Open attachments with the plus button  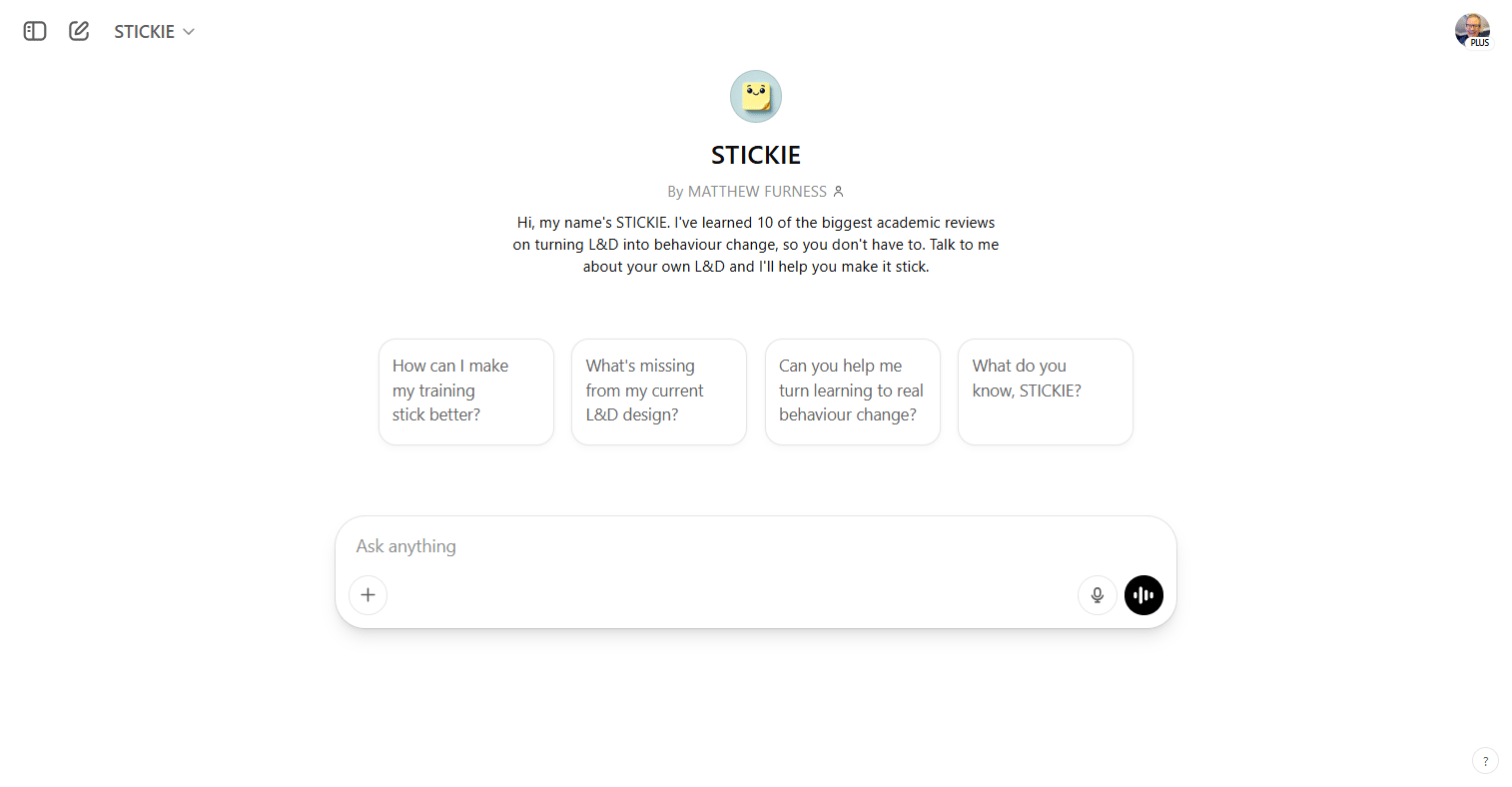click(369, 595)
